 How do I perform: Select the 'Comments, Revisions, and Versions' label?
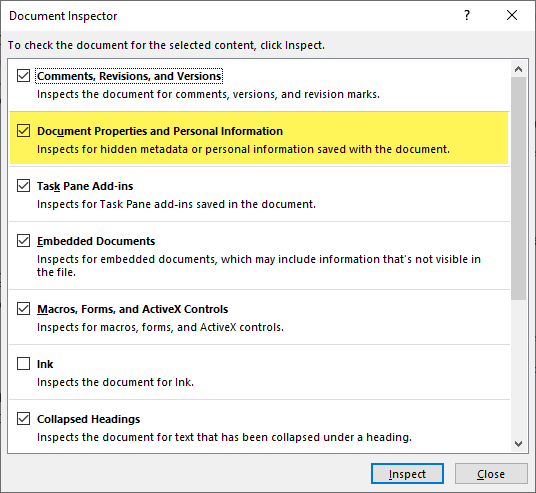point(129,76)
